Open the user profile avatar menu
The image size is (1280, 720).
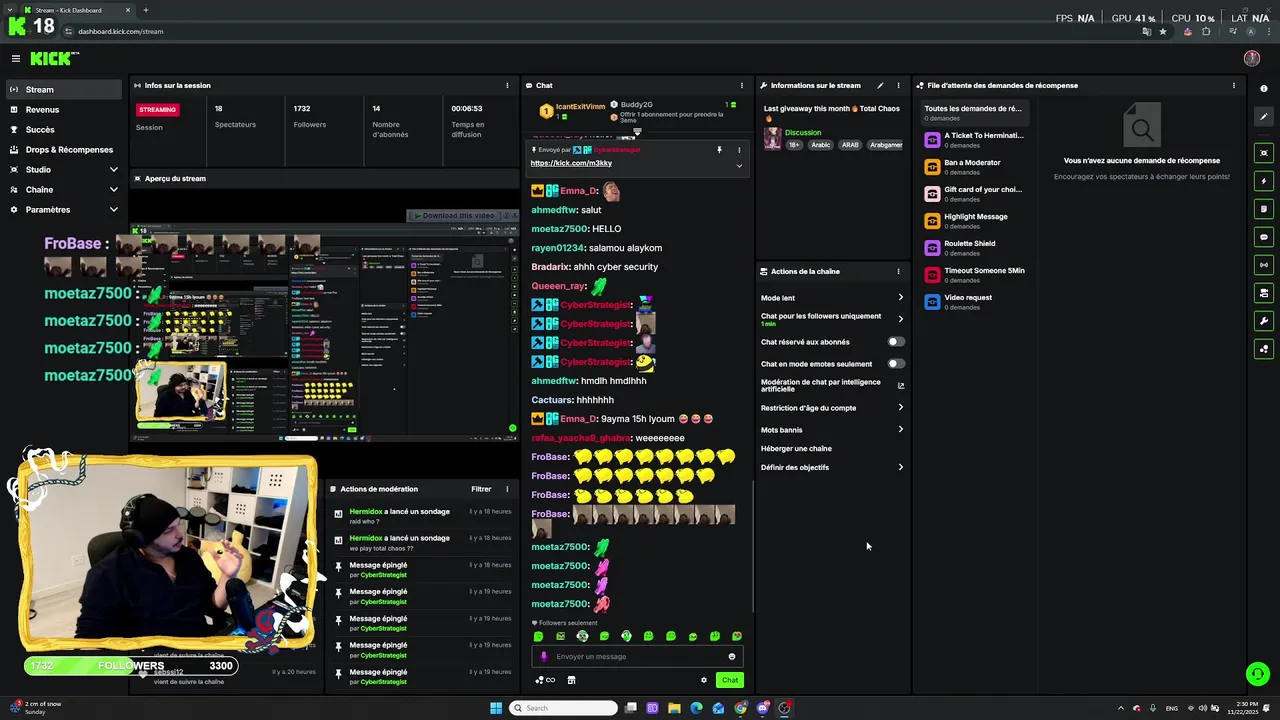coord(1251,59)
